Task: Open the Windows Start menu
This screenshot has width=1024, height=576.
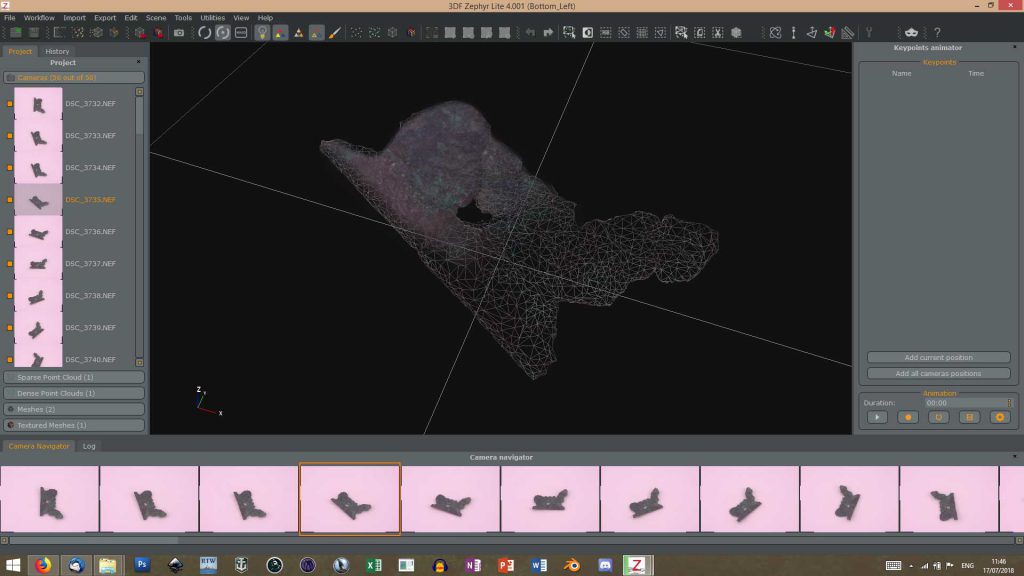Action: [12, 565]
